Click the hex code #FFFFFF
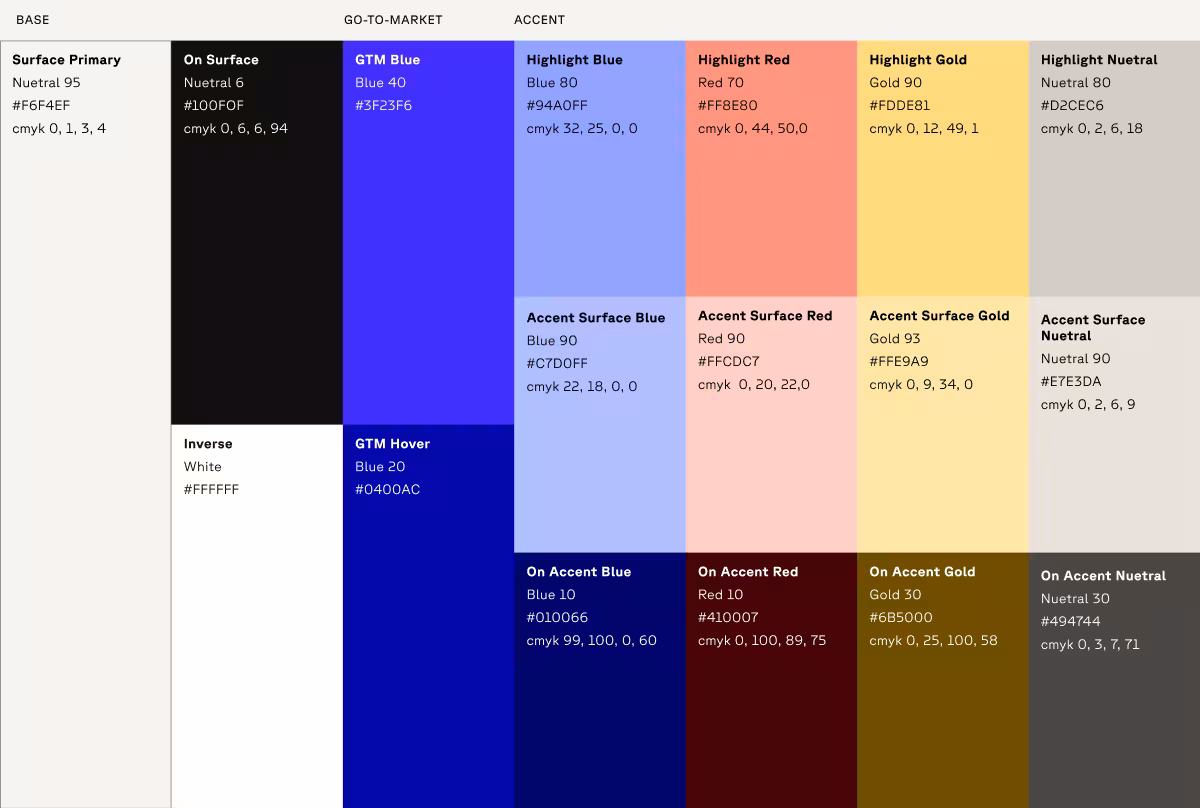Viewport: 1200px width, 808px height. point(211,489)
